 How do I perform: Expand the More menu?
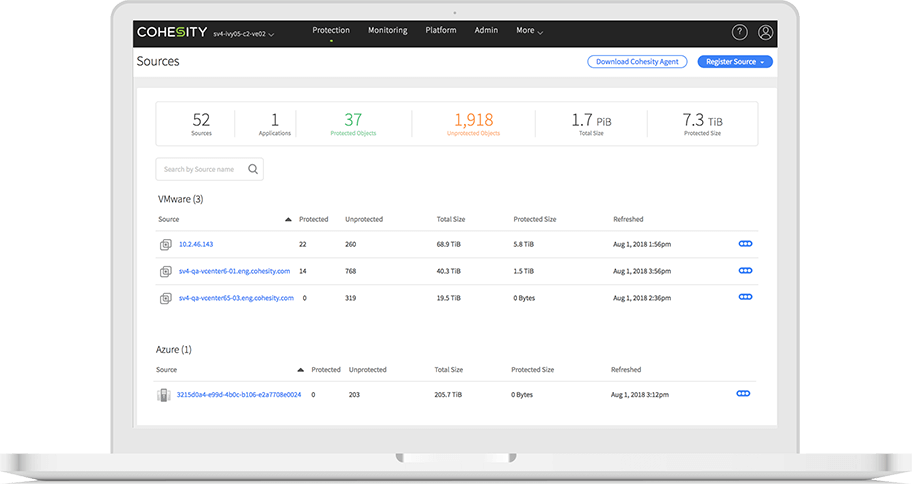(529, 30)
